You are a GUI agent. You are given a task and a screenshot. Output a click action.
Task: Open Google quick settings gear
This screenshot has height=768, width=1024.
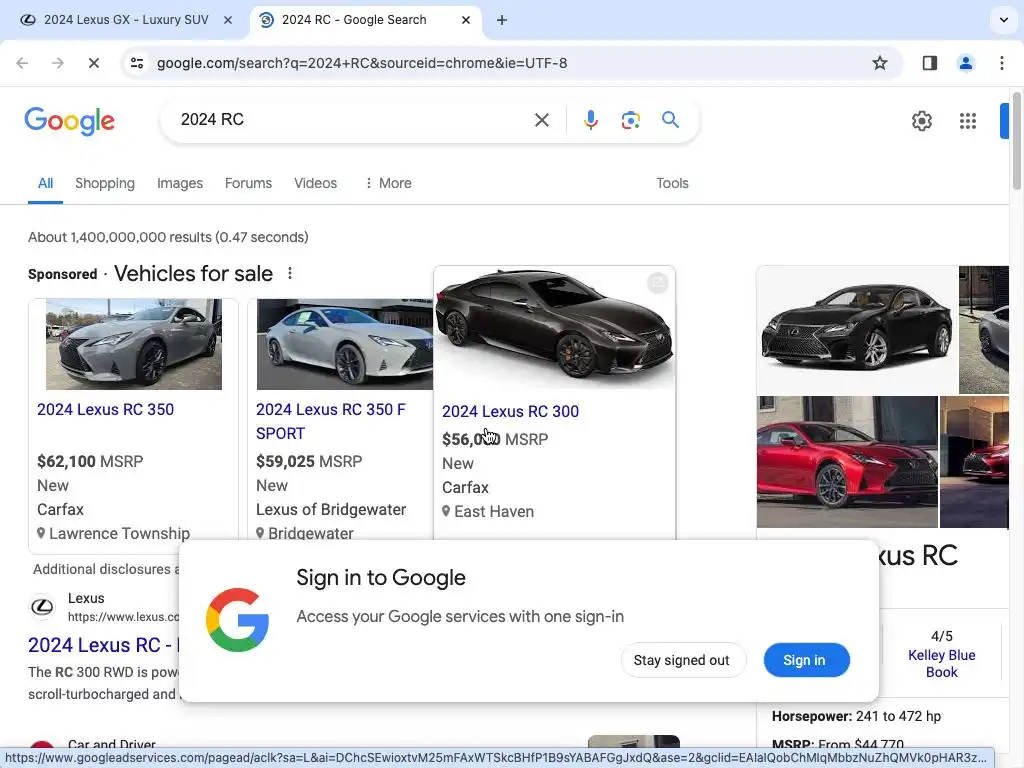tap(921, 121)
